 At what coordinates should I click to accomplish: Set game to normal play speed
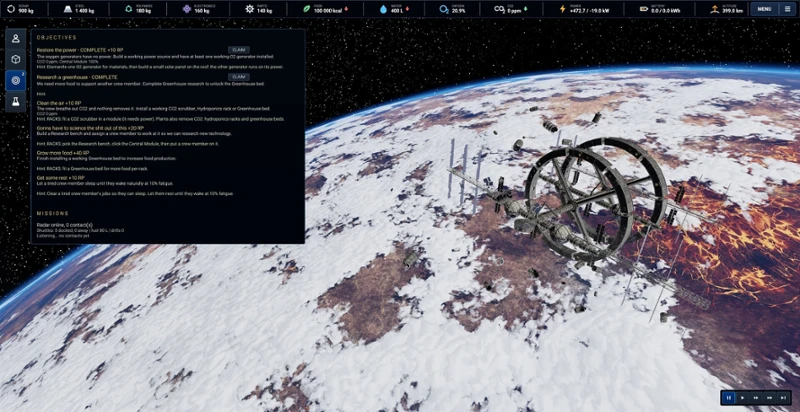click(x=742, y=397)
